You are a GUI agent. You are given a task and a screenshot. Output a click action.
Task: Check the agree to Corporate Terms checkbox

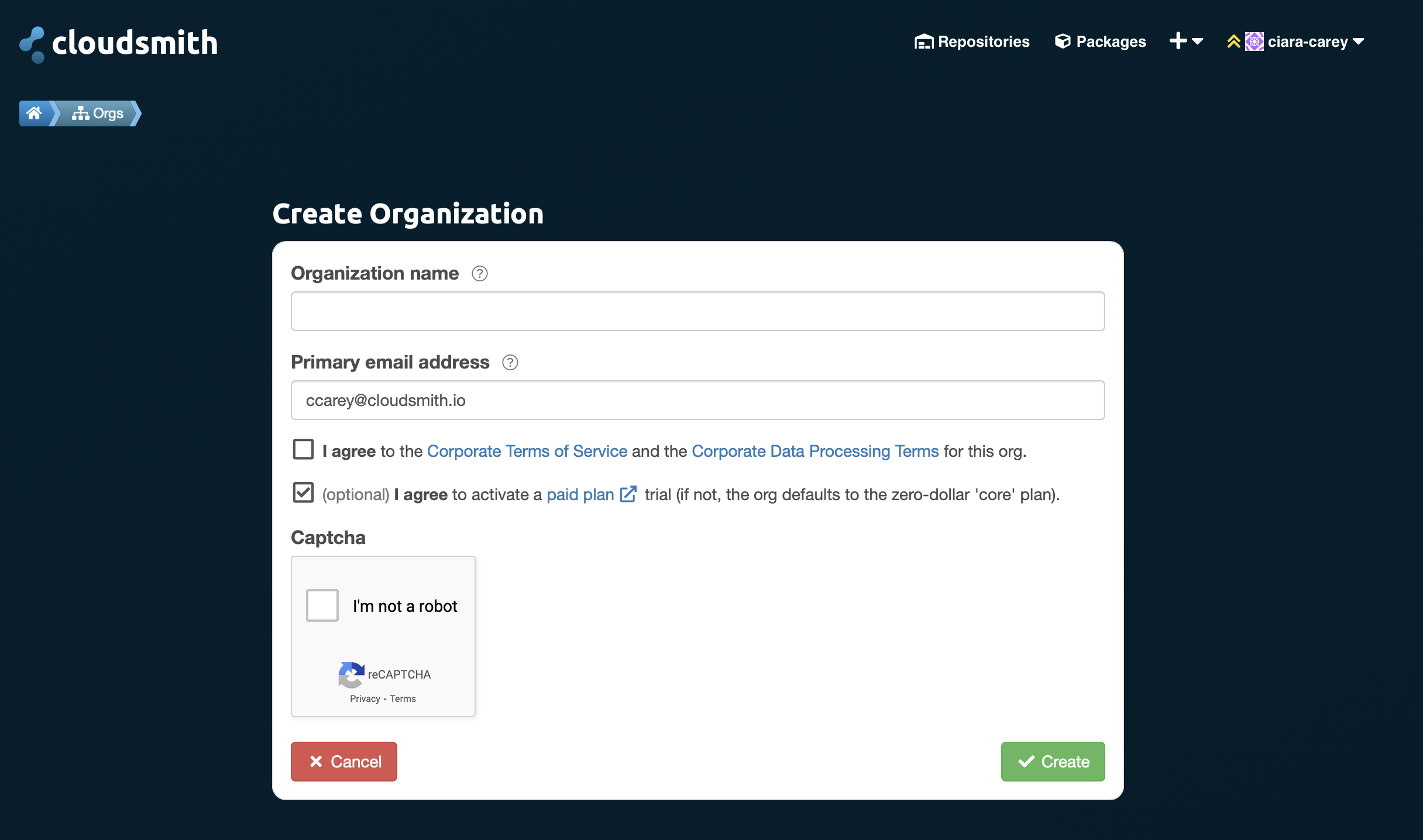point(303,450)
